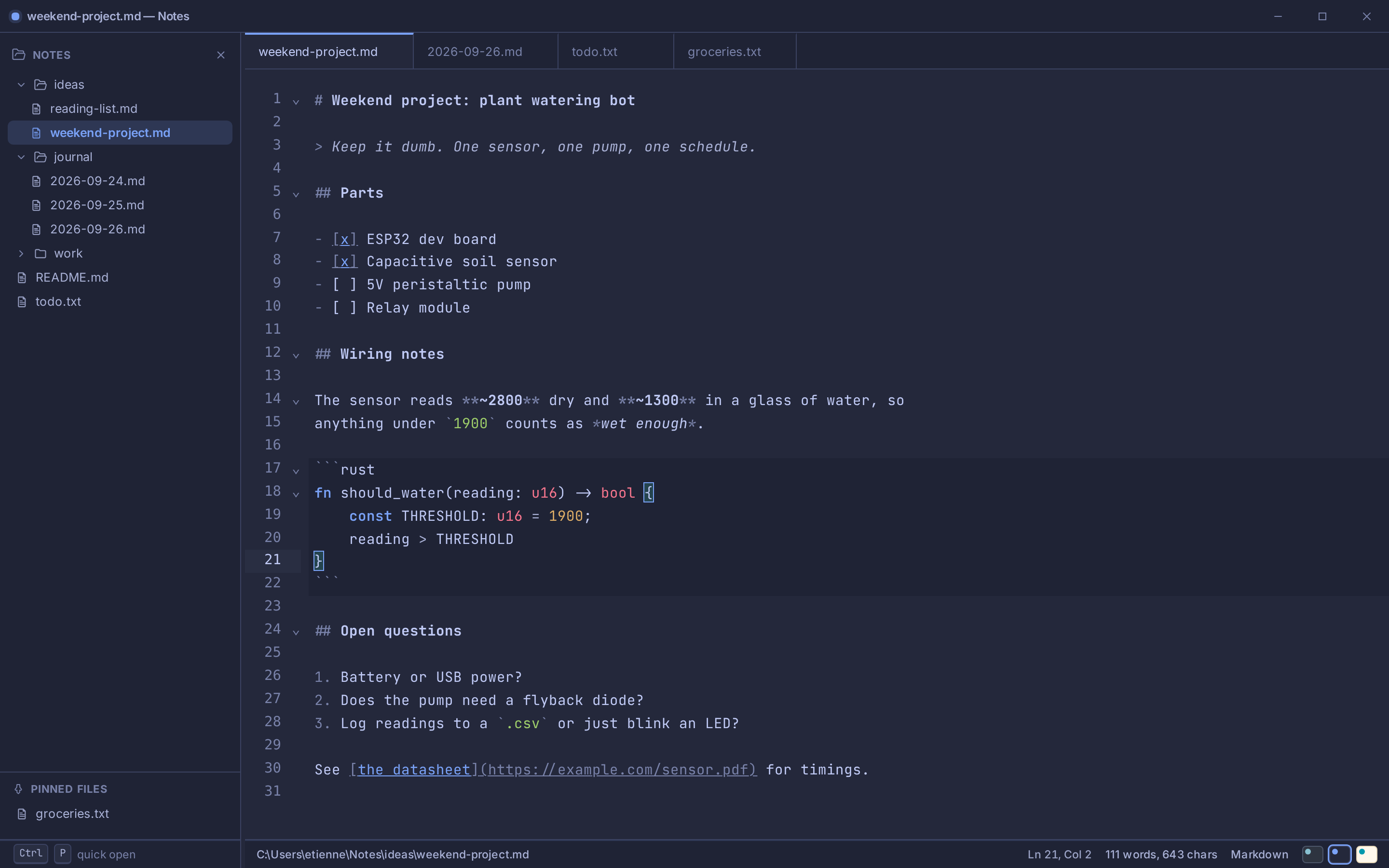This screenshot has width=1389, height=868.
Task: Click line number 21 in gutter
Action: click(x=272, y=560)
